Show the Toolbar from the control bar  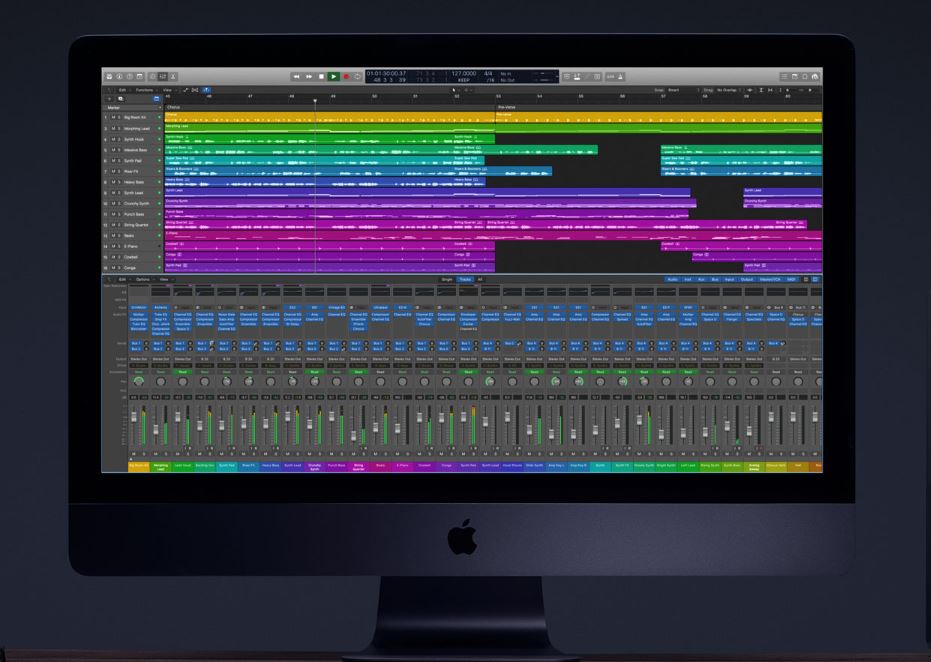[x=140, y=77]
